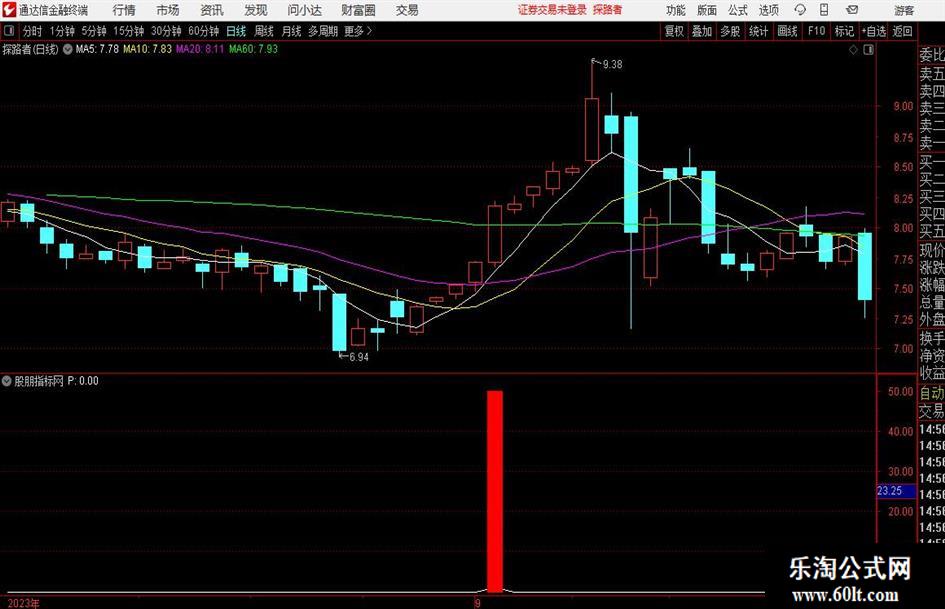Image resolution: width=945 pixels, height=609 pixels.
Task: Open the 版面 menu
Action: click(x=706, y=10)
